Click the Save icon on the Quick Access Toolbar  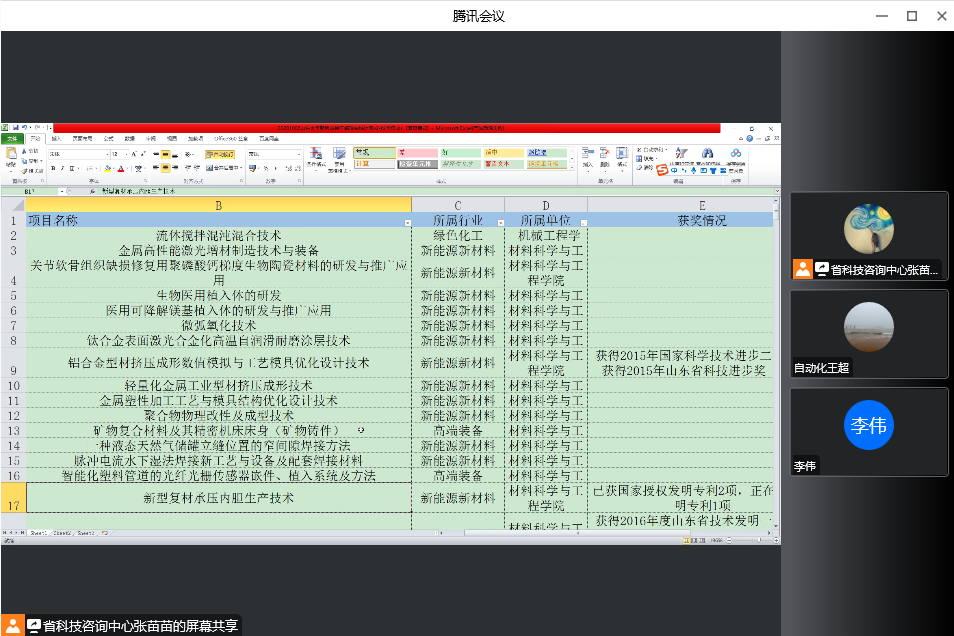(17, 127)
